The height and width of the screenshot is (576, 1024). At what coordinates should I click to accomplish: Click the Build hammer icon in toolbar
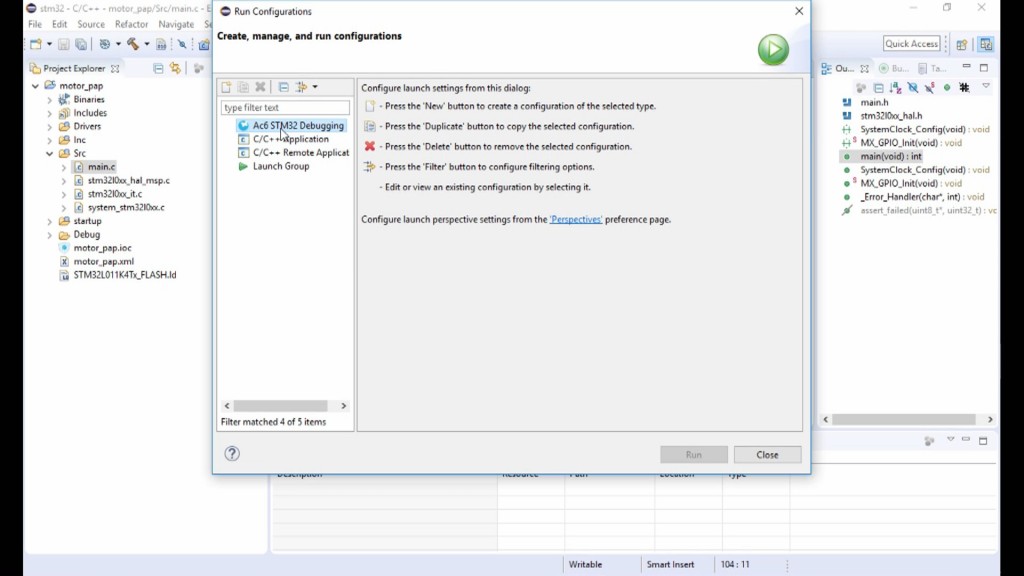point(132,44)
